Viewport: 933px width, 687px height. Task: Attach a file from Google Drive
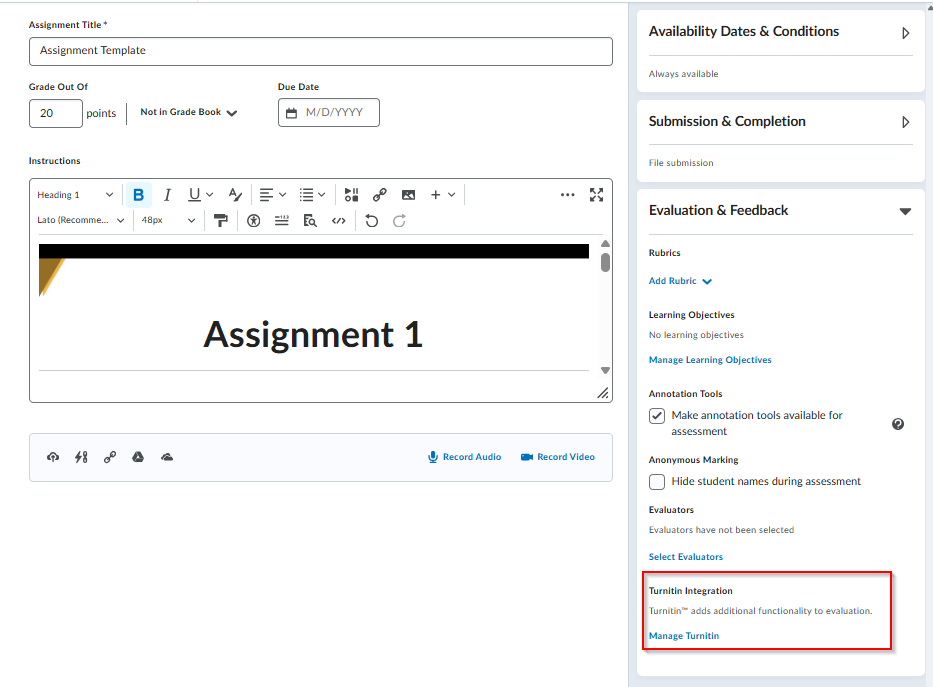click(x=138, y=457)
